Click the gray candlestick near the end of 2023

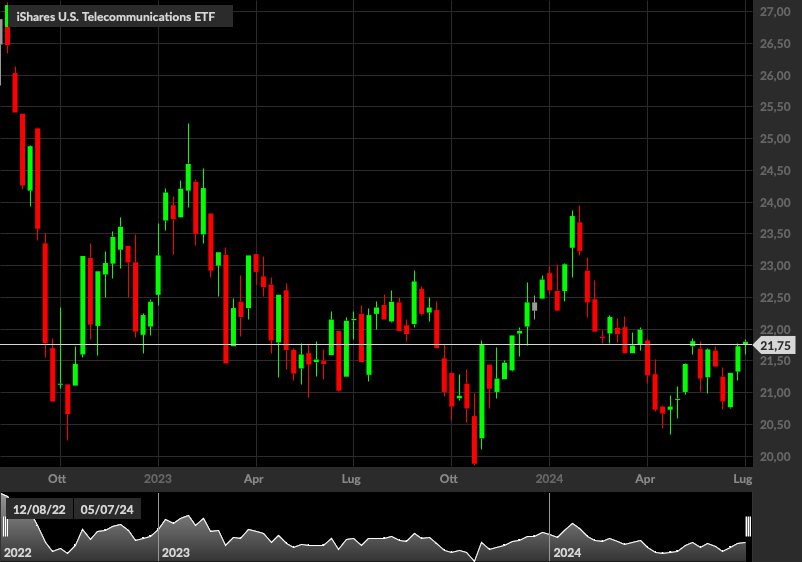coord(534,307)
